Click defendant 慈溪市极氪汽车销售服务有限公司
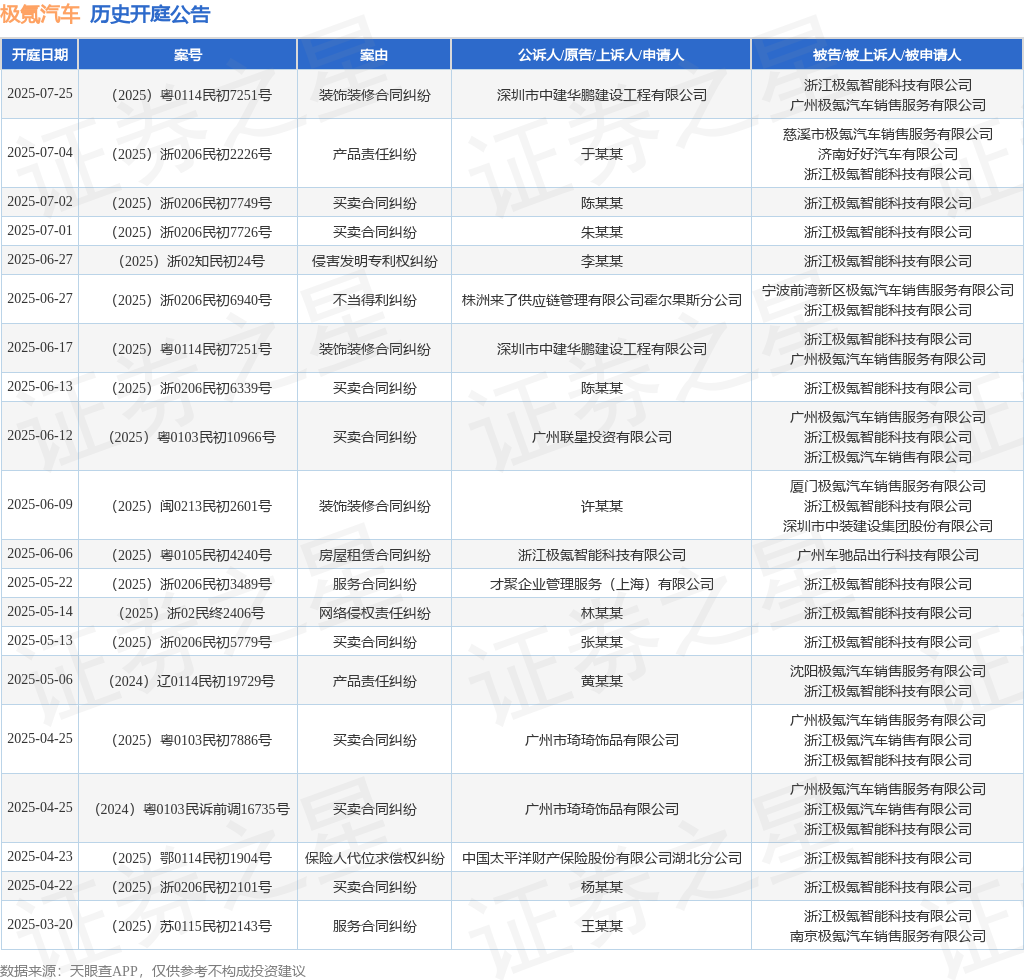1024x980 pixels. click(888, 134)
